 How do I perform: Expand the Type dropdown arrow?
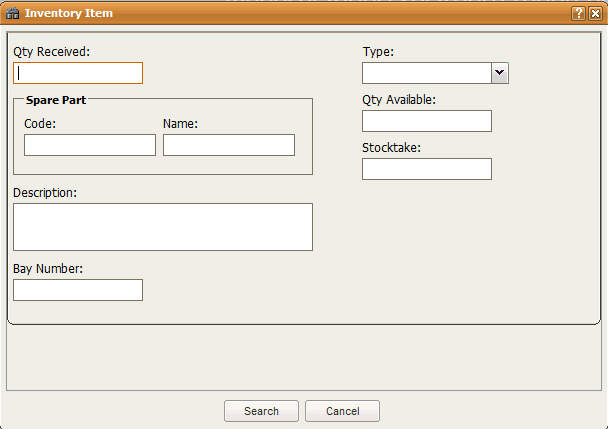tap(499, 73)
